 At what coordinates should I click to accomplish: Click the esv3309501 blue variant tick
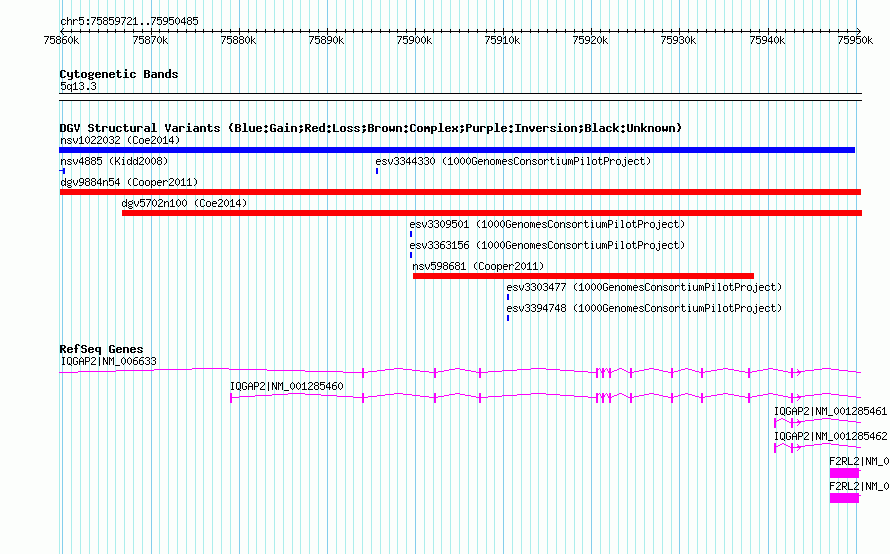click(411, 234)
